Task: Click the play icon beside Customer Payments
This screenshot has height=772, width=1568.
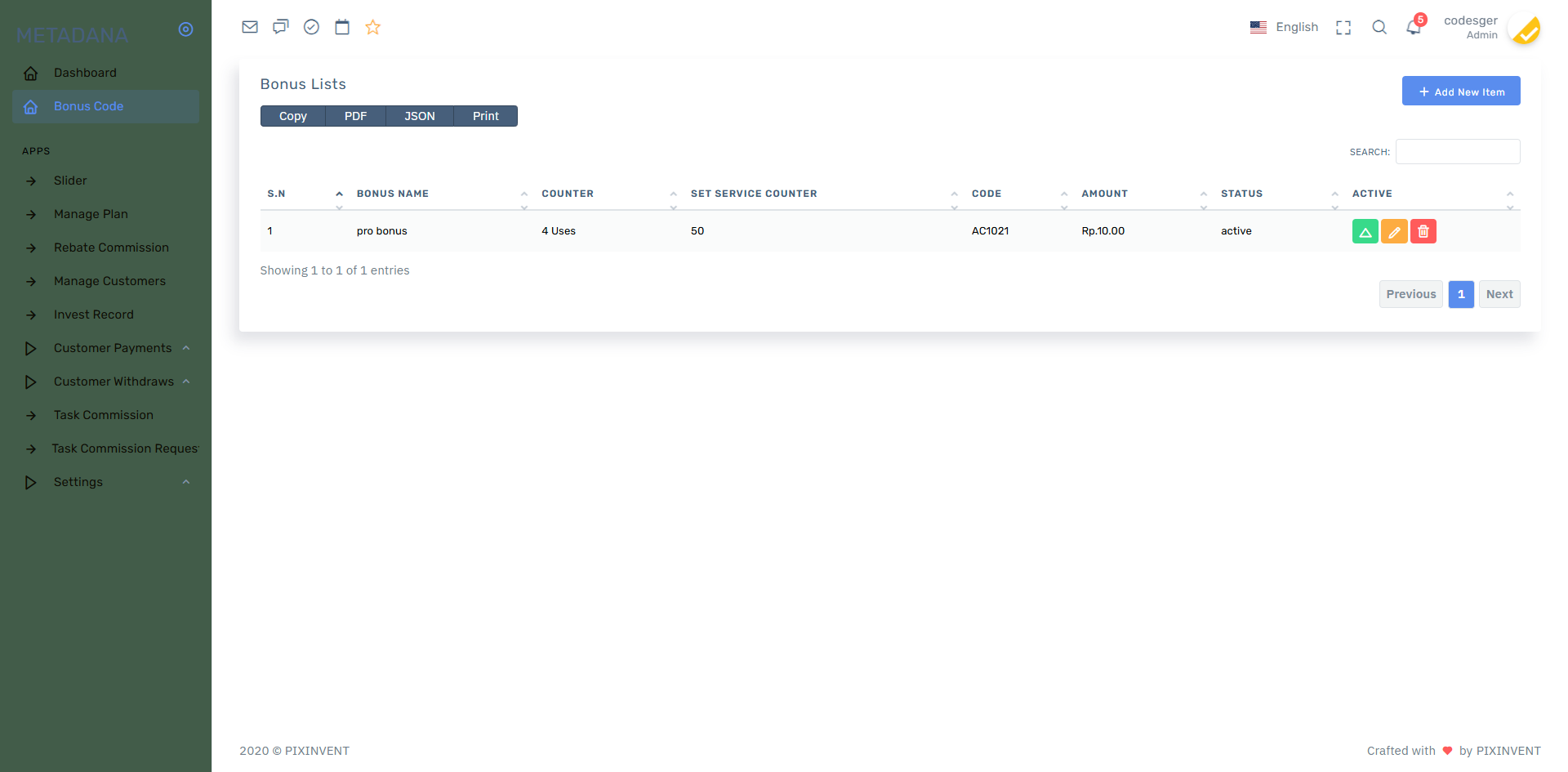Action: [x=31, y=349]
